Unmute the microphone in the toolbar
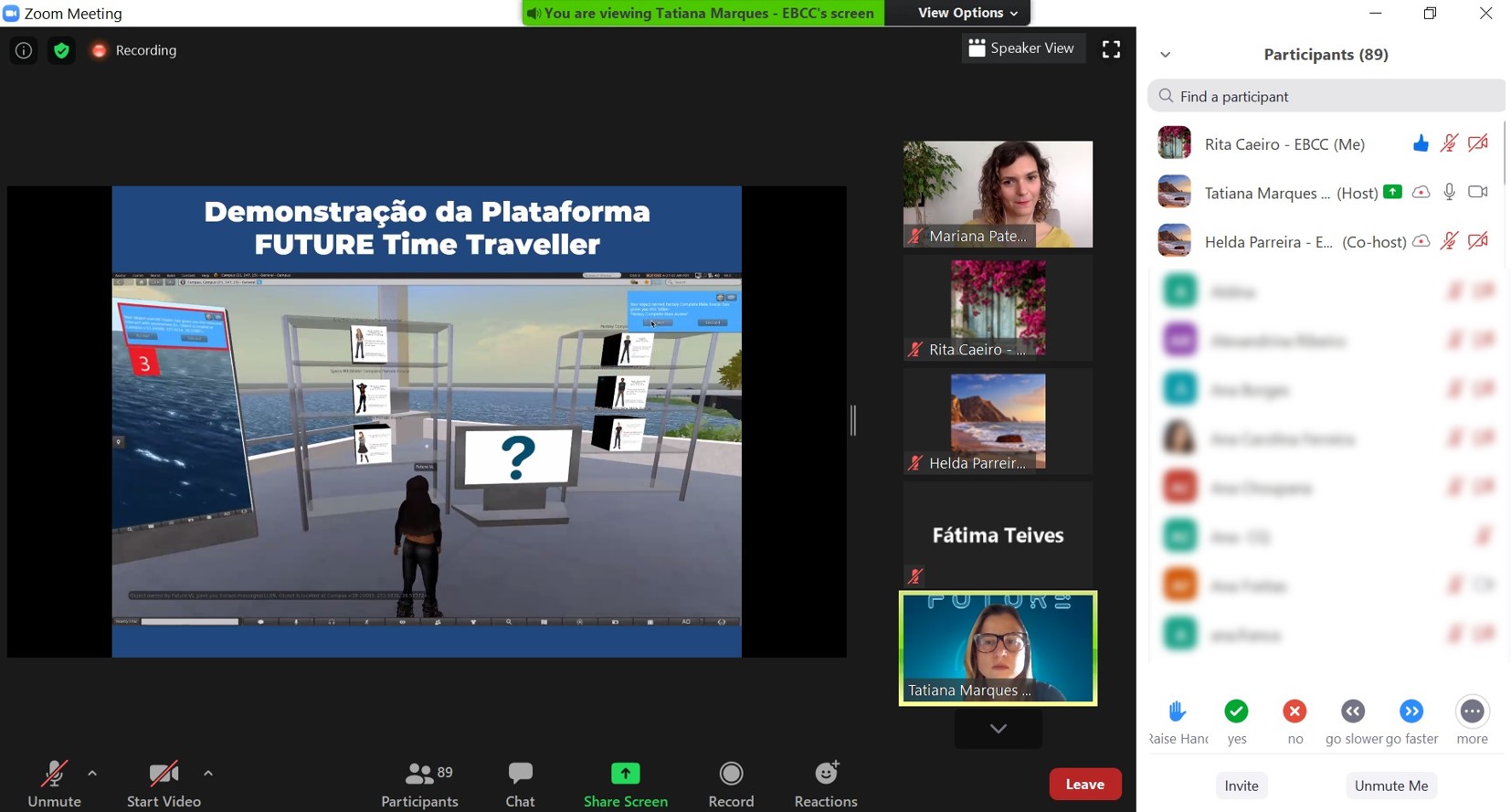Screen dimensions: 1511x812 [x=55, y=784]
